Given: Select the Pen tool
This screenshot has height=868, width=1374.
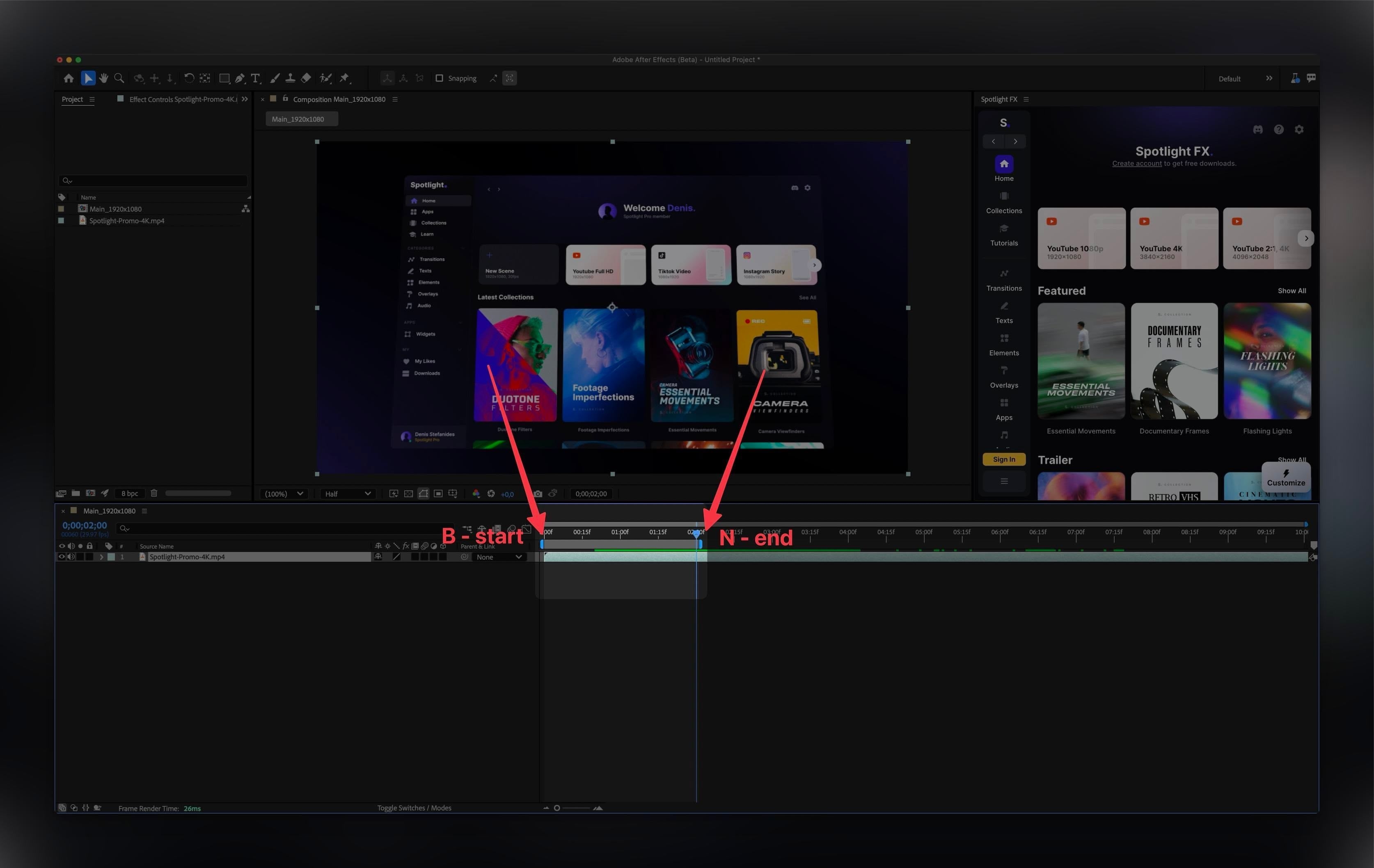Looking at the screenshot, I should pyautogui.click(x=240, y=78).
